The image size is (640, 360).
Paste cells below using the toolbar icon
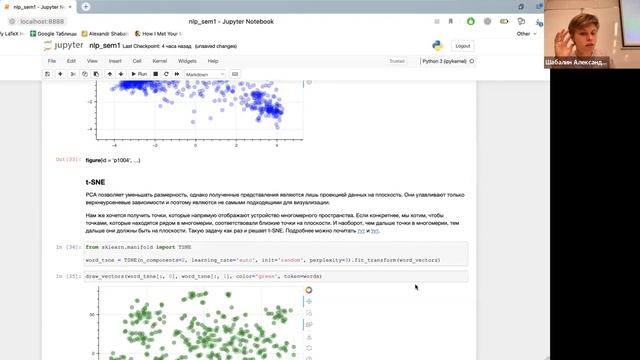click(x=96, y=74)
